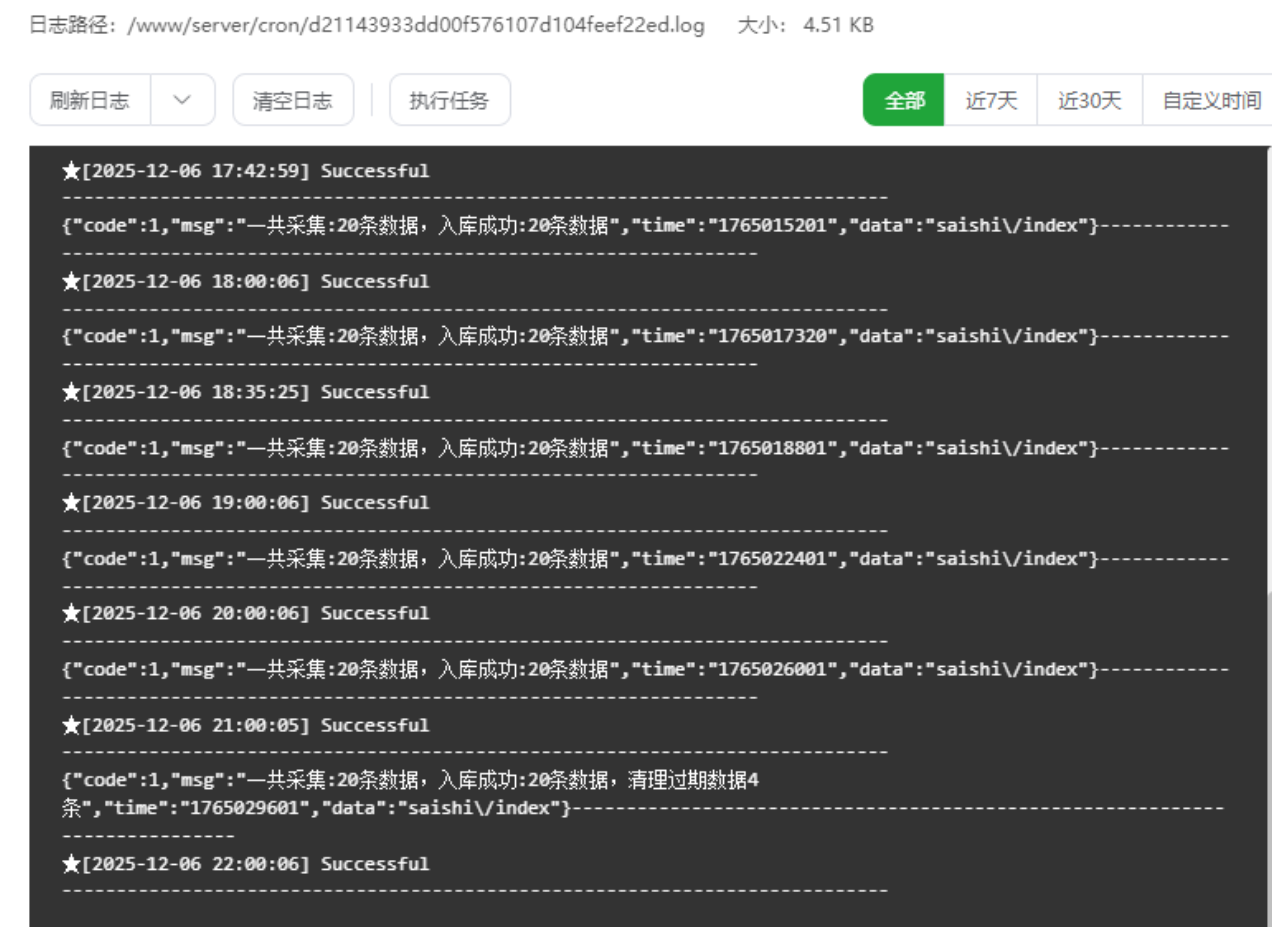Click the star beside the 22:00:06 log entry
This screenshot has width=1272, height=927.
tap(71, 864)
